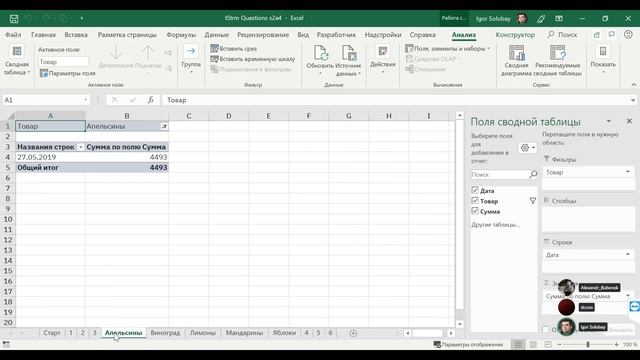Click Рекомендуемые сводные таблицы icon

coord(558,53)
